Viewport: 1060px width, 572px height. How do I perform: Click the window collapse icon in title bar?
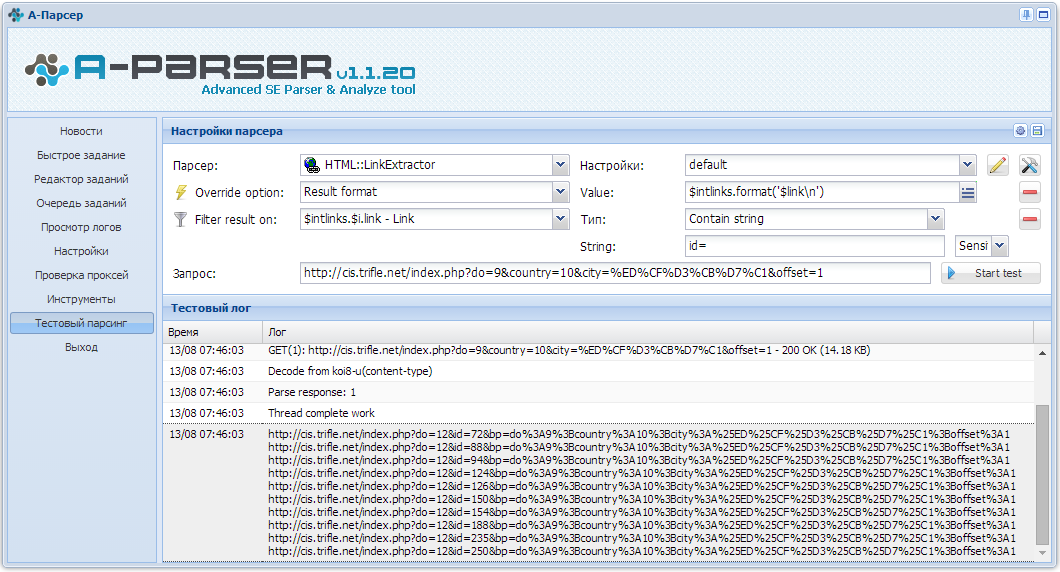(1043, 15)
